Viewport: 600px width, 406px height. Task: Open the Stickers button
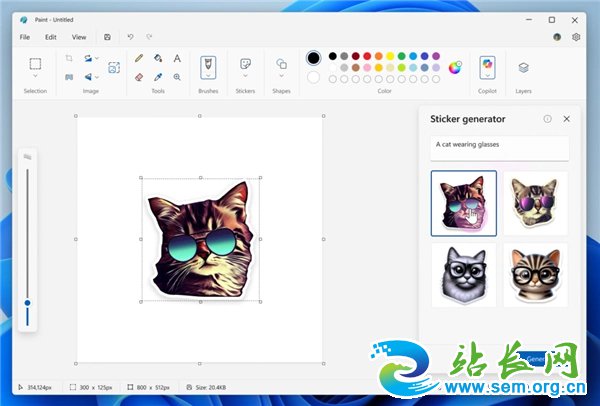point(245,66)
